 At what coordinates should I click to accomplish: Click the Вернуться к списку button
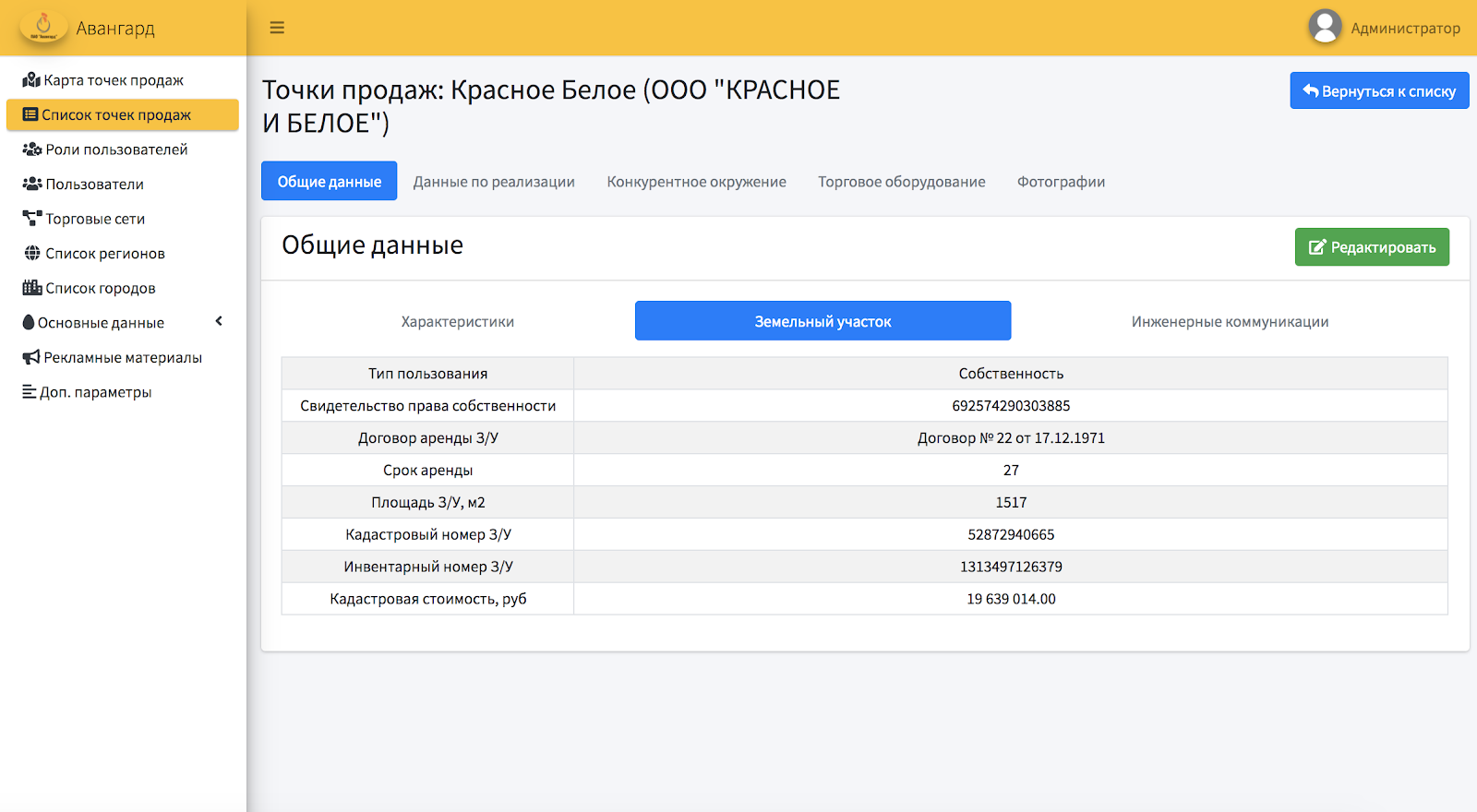tap(1379, 90)
